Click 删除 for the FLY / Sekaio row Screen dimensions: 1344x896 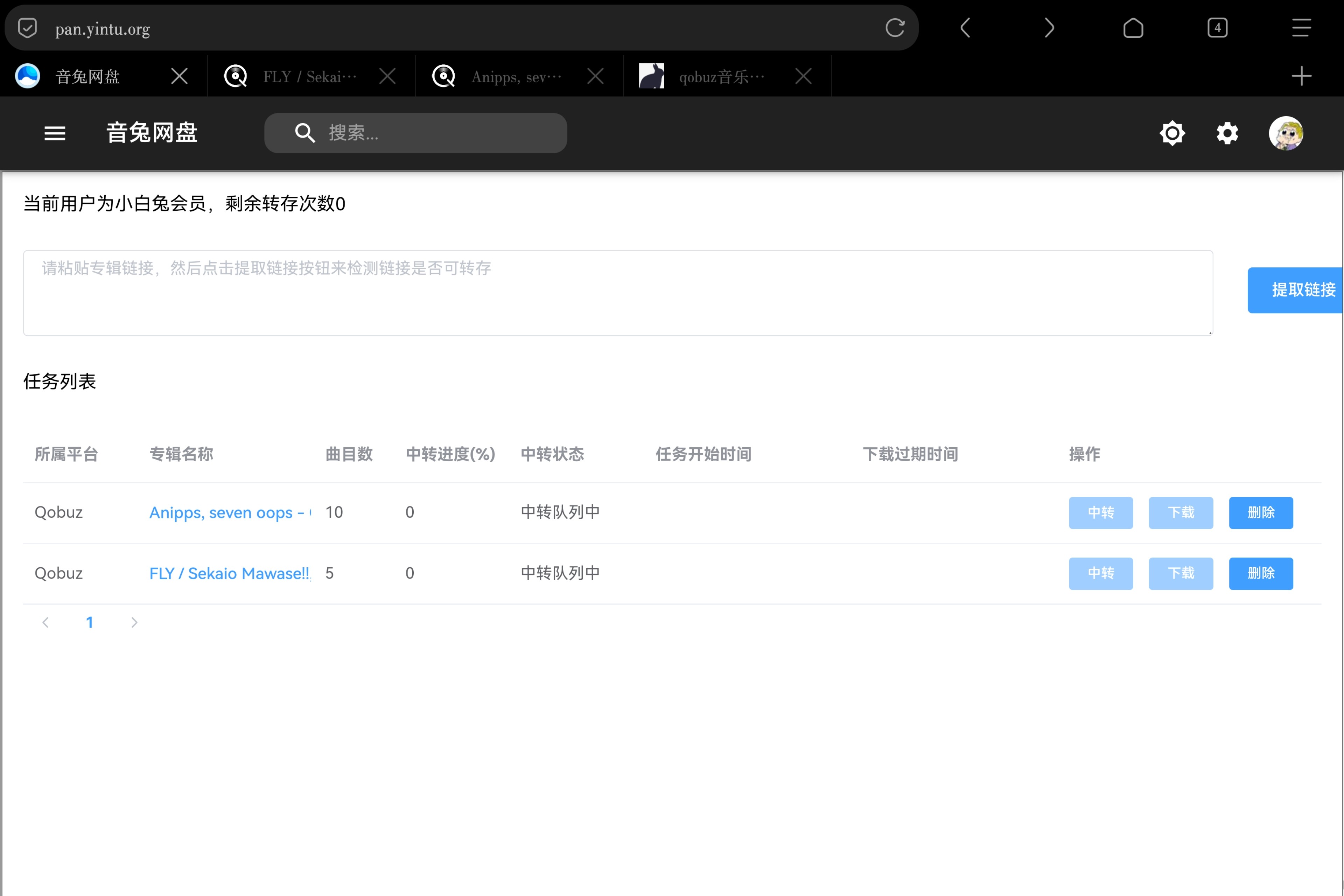(1261, 573)
